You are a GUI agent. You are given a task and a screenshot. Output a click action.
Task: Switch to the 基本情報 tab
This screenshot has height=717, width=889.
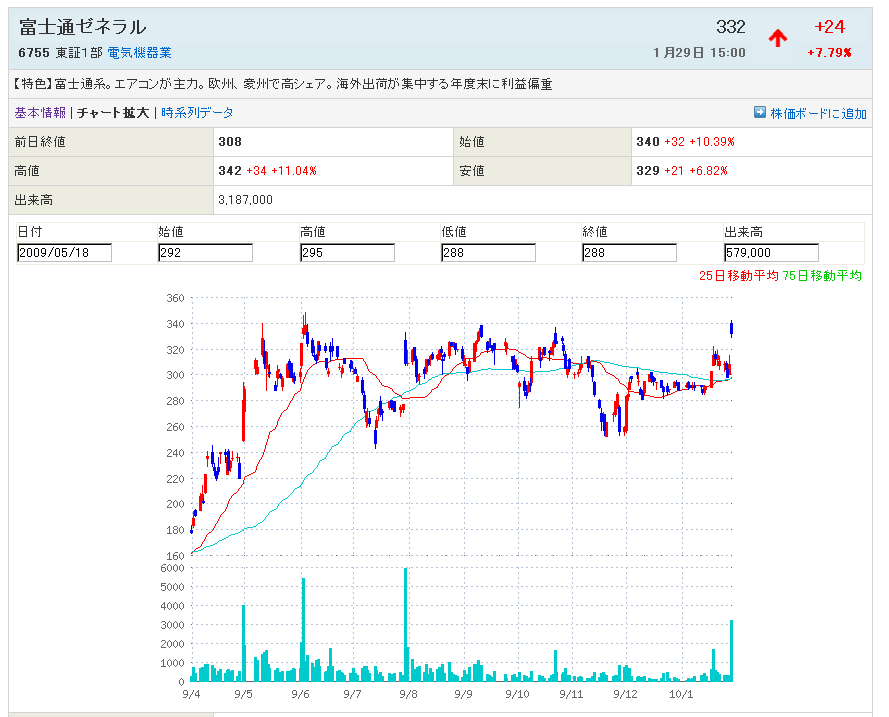(x=40, y=113)
